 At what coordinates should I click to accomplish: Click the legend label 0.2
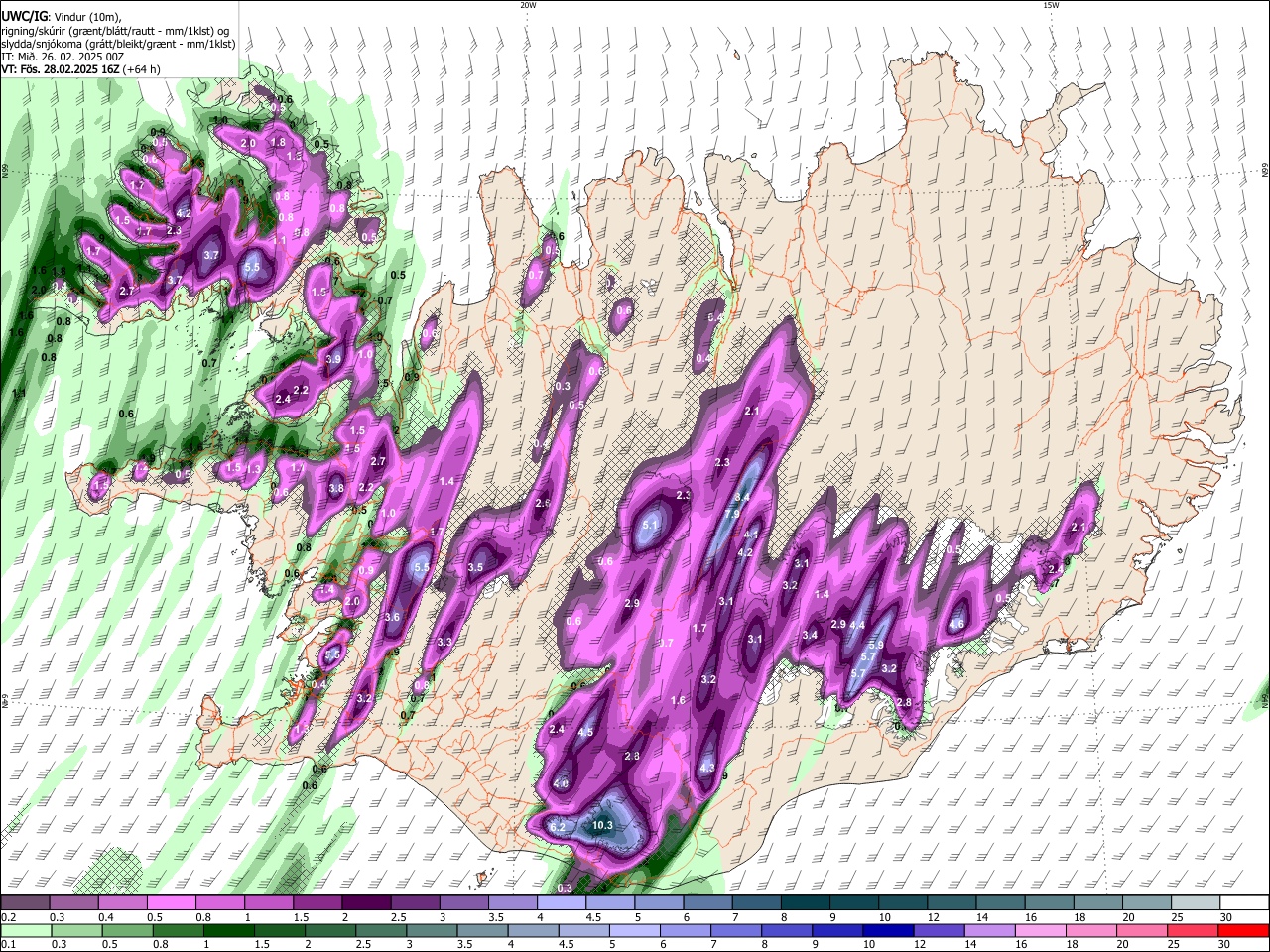tap(9, 917)
